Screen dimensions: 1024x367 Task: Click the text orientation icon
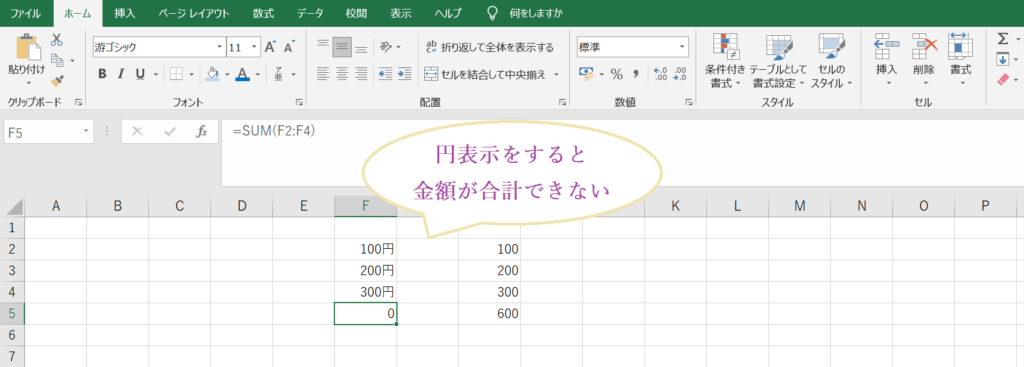[387, 47]
